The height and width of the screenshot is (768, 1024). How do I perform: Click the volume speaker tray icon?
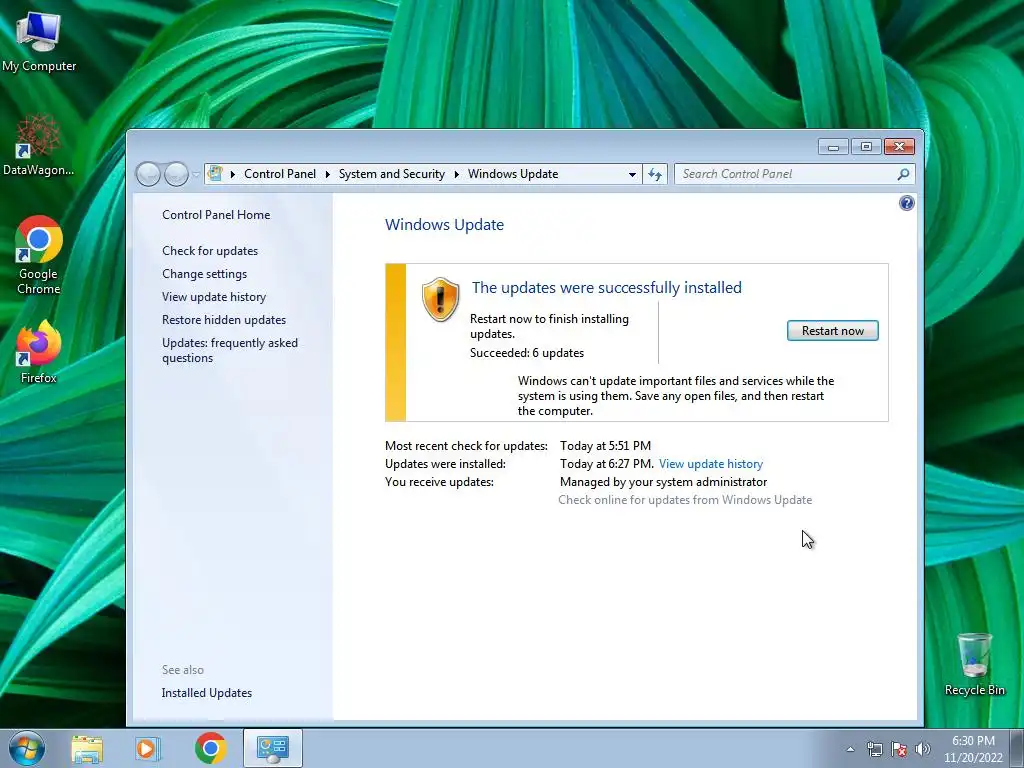click(923, 749)
